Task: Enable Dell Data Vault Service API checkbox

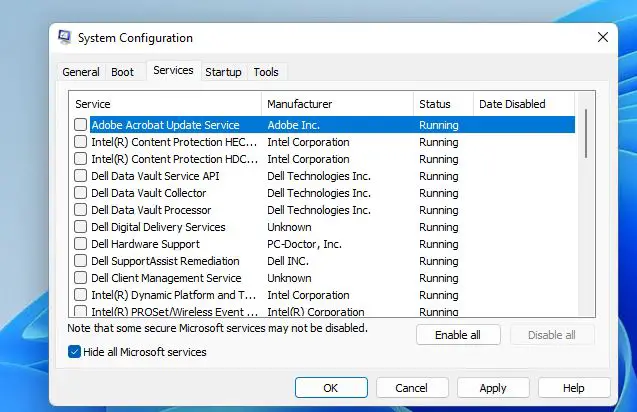Action: [80, 176]
